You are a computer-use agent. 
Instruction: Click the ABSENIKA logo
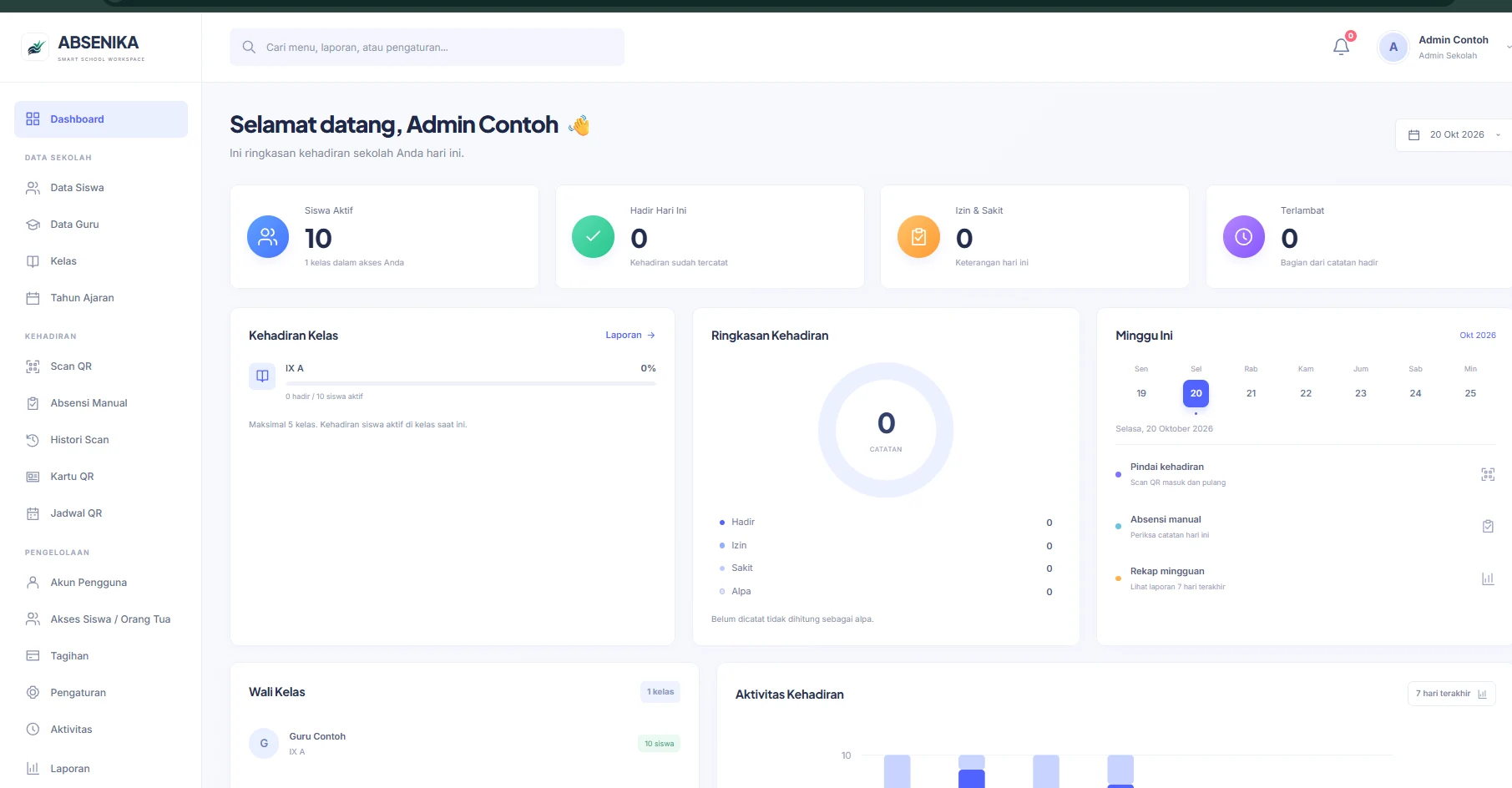83,47
